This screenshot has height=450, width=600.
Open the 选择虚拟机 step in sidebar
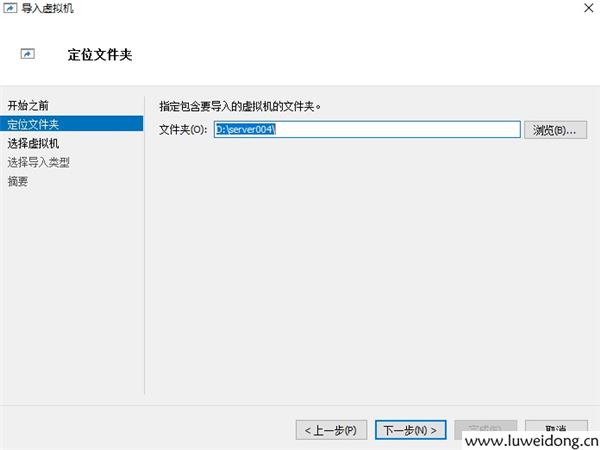pos(34,143)
